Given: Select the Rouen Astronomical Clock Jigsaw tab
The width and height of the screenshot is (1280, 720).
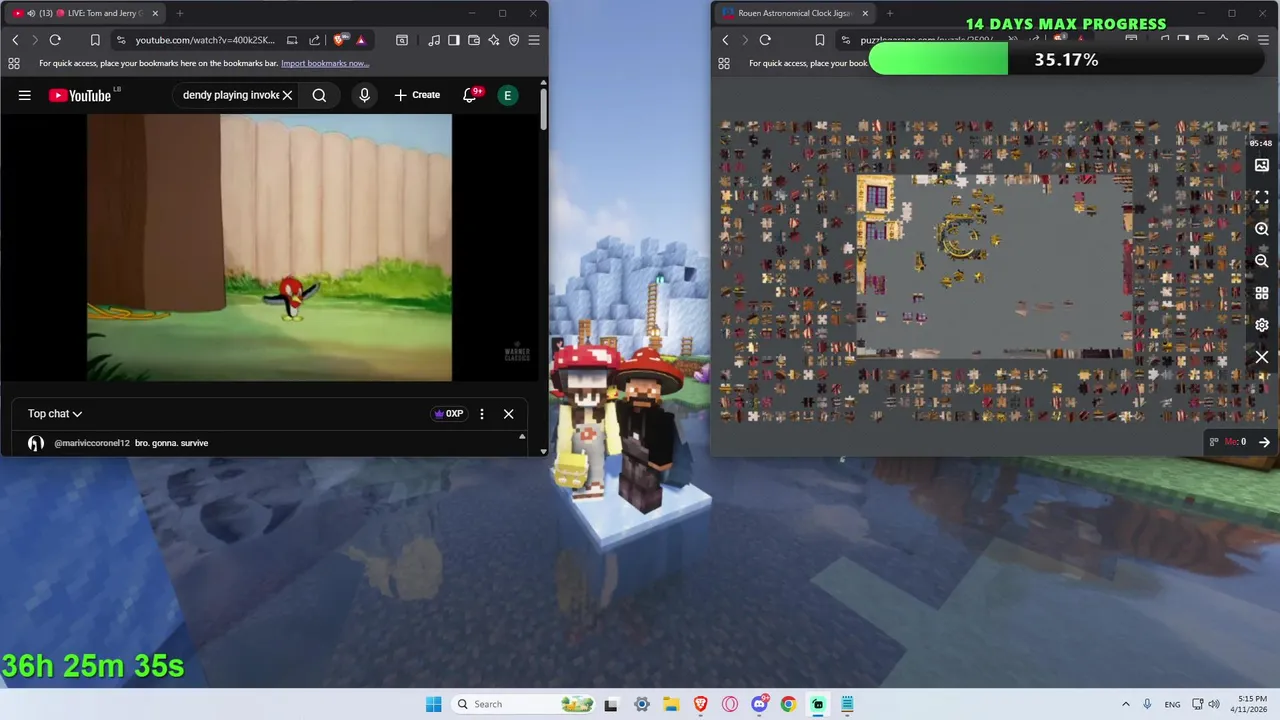Looking at the screenshot, I should point(795,13).
